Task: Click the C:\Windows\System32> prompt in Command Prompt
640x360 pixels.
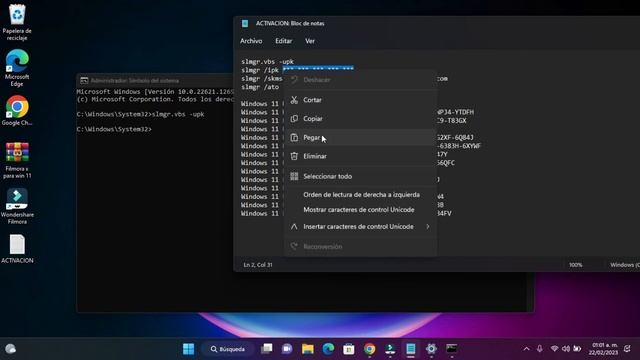Action: 114,129
